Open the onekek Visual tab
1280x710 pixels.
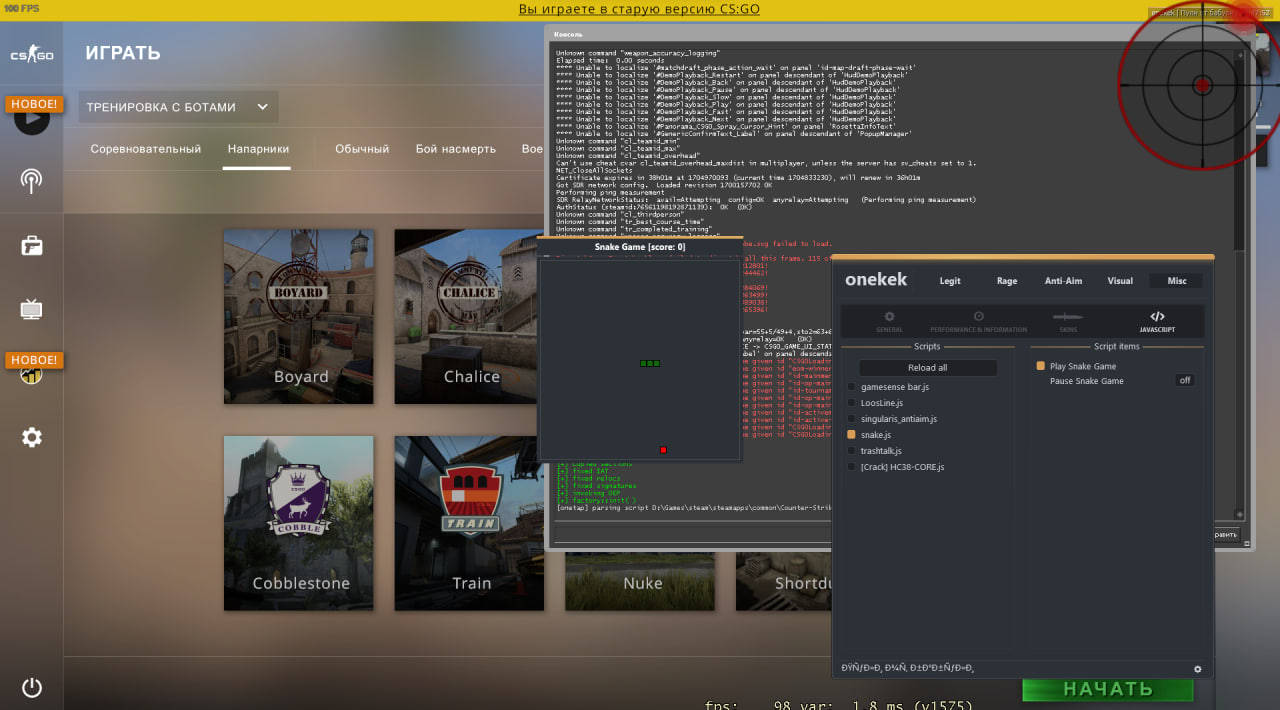(x=1120, y=281)
